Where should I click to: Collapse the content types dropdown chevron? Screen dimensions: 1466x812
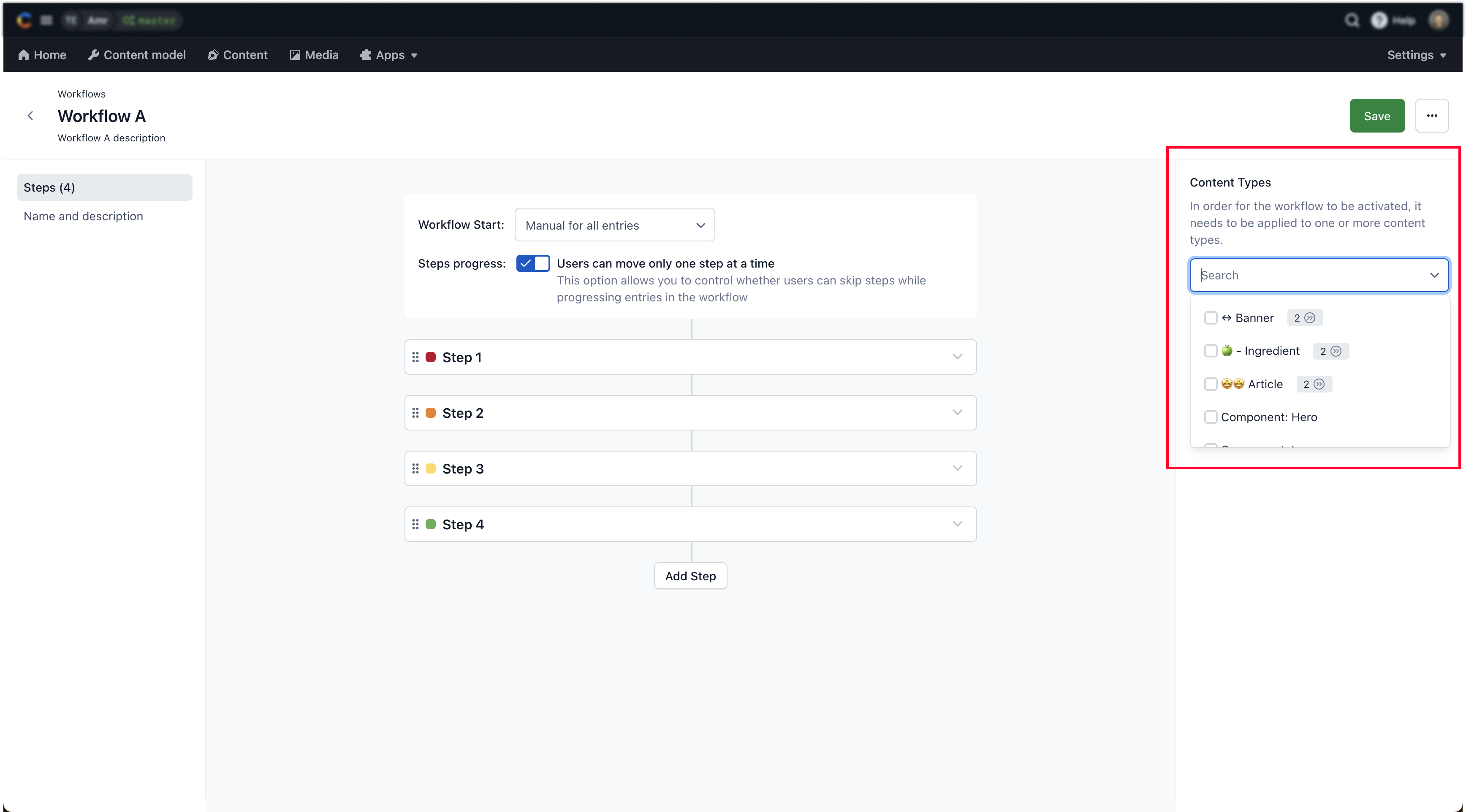(1434, 275)
